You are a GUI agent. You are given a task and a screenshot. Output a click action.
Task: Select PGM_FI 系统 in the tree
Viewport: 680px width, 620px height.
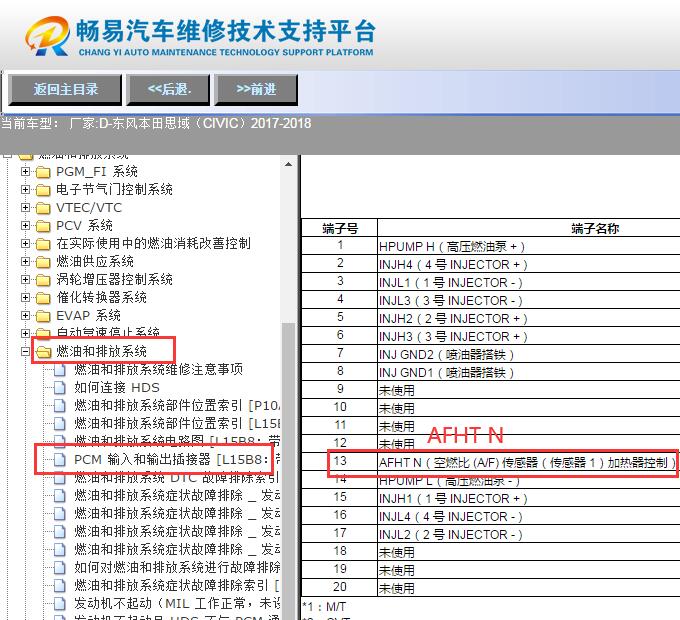(97, 172)
